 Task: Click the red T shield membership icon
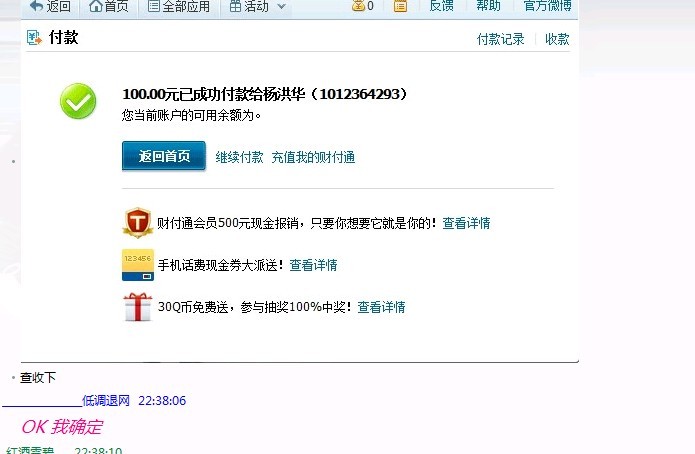(138, 223)
